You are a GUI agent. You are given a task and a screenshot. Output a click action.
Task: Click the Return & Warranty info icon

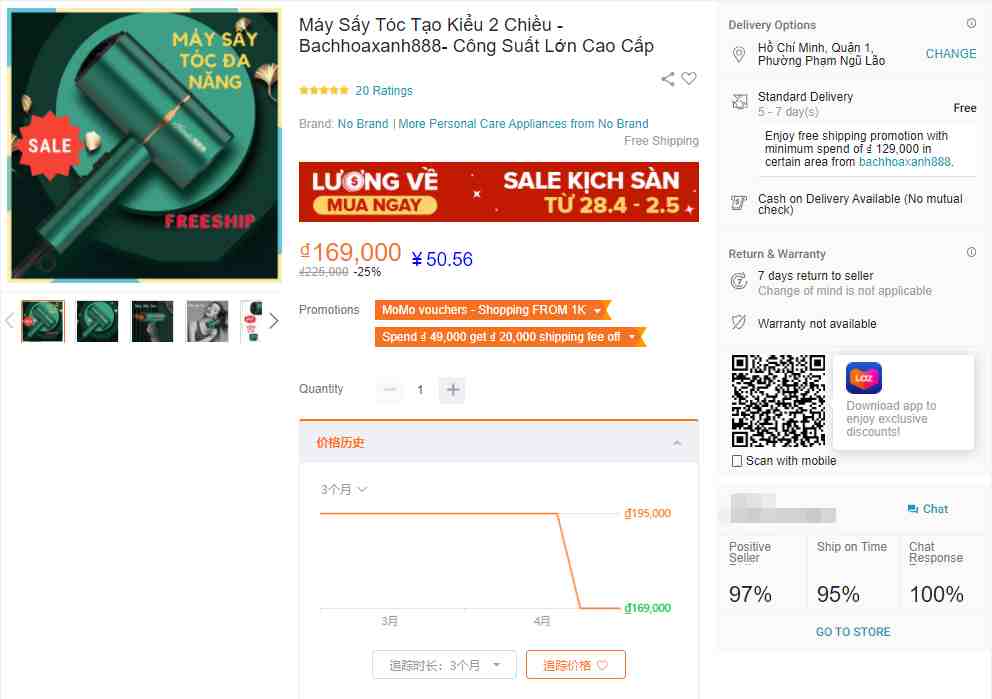click(x=970, y=252)
